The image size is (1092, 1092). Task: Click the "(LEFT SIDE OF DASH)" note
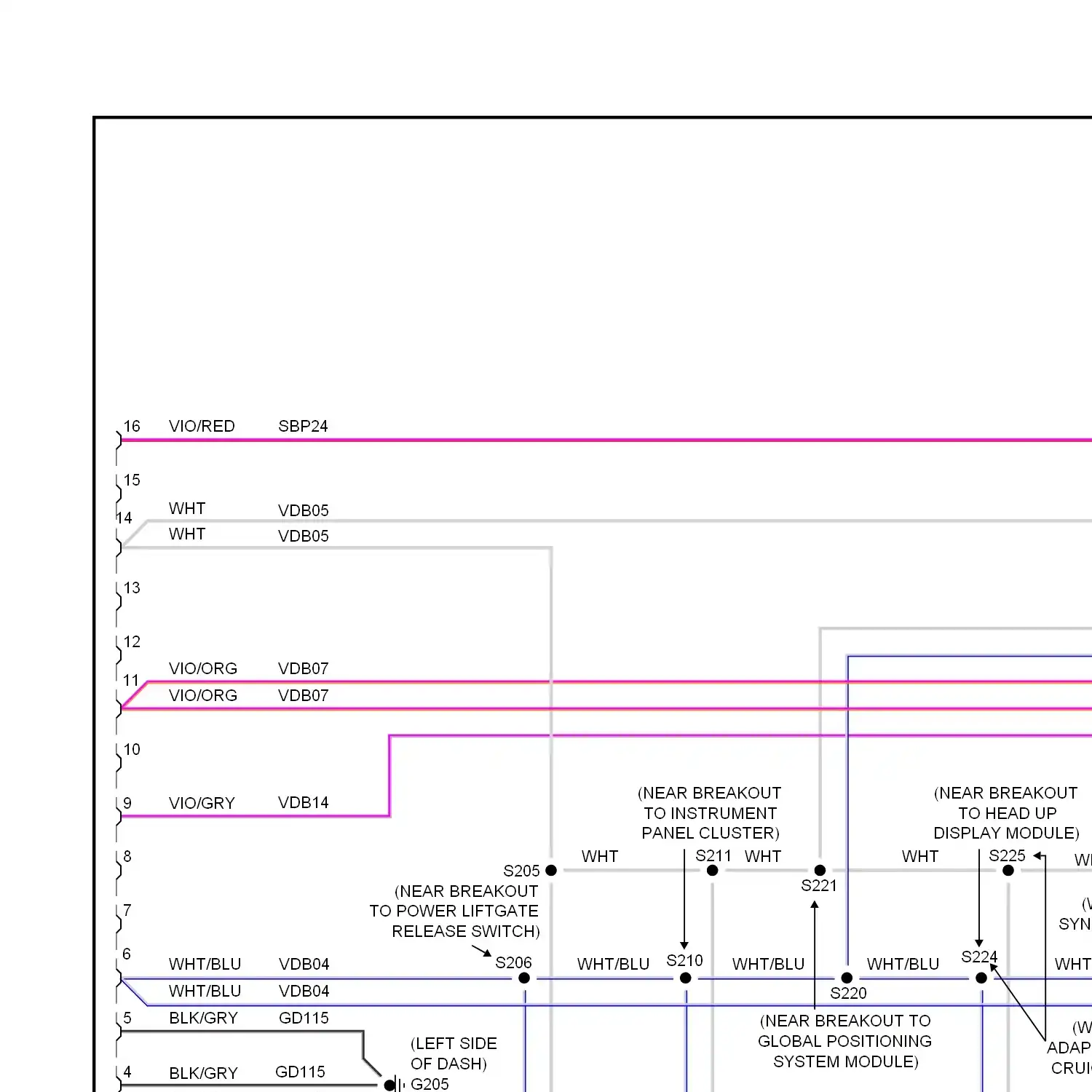[454, 1053]
